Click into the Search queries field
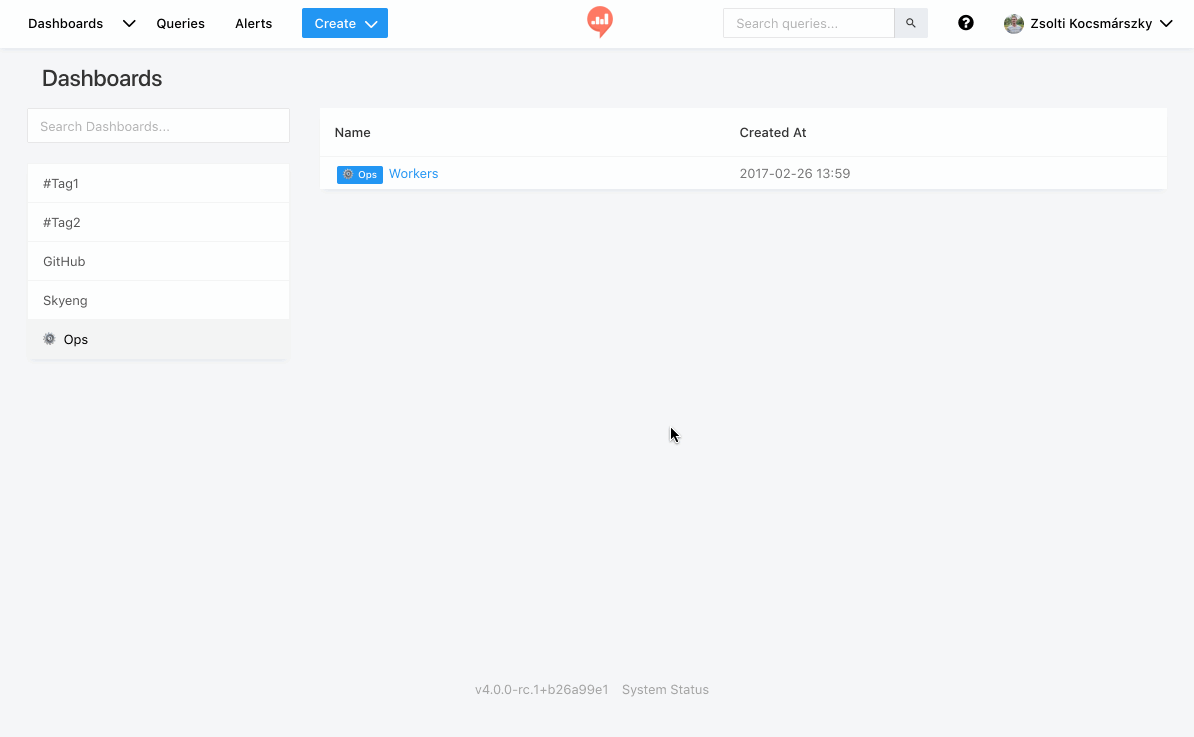Viewport: 1194px width, 737px height. [x=808, y=23]
